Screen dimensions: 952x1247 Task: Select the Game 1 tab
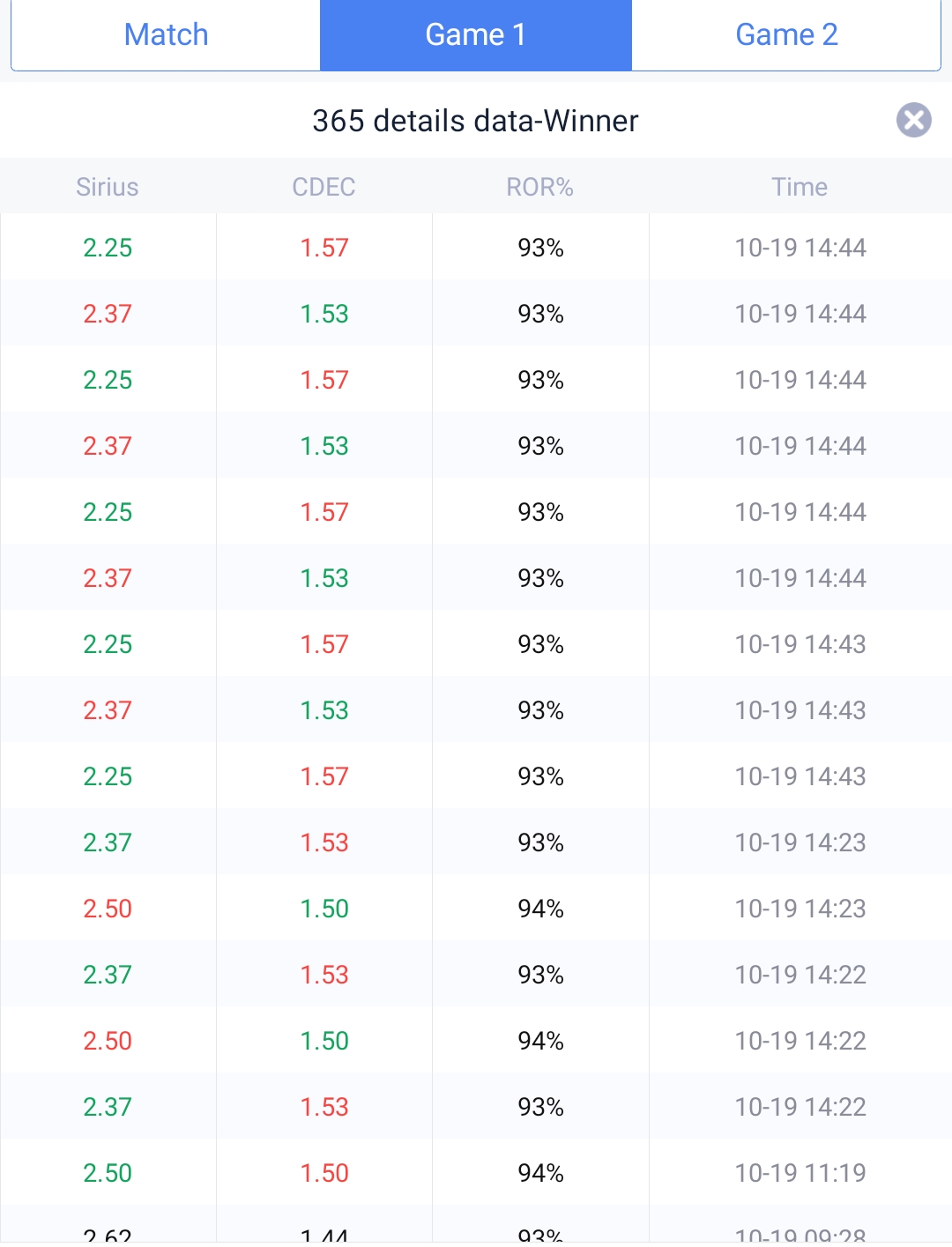[475, 35]
